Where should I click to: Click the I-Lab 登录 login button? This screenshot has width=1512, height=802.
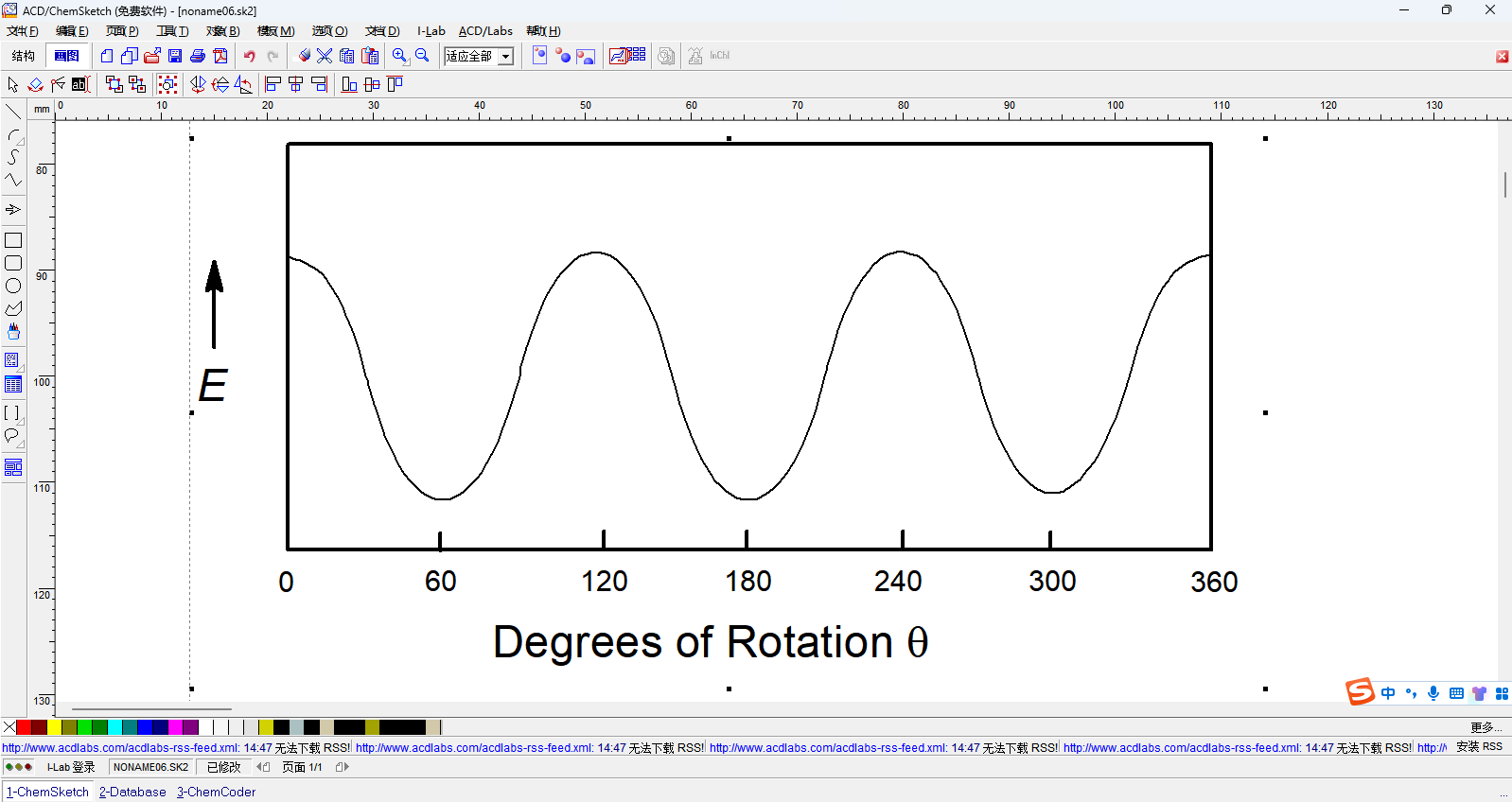(71, 767)
